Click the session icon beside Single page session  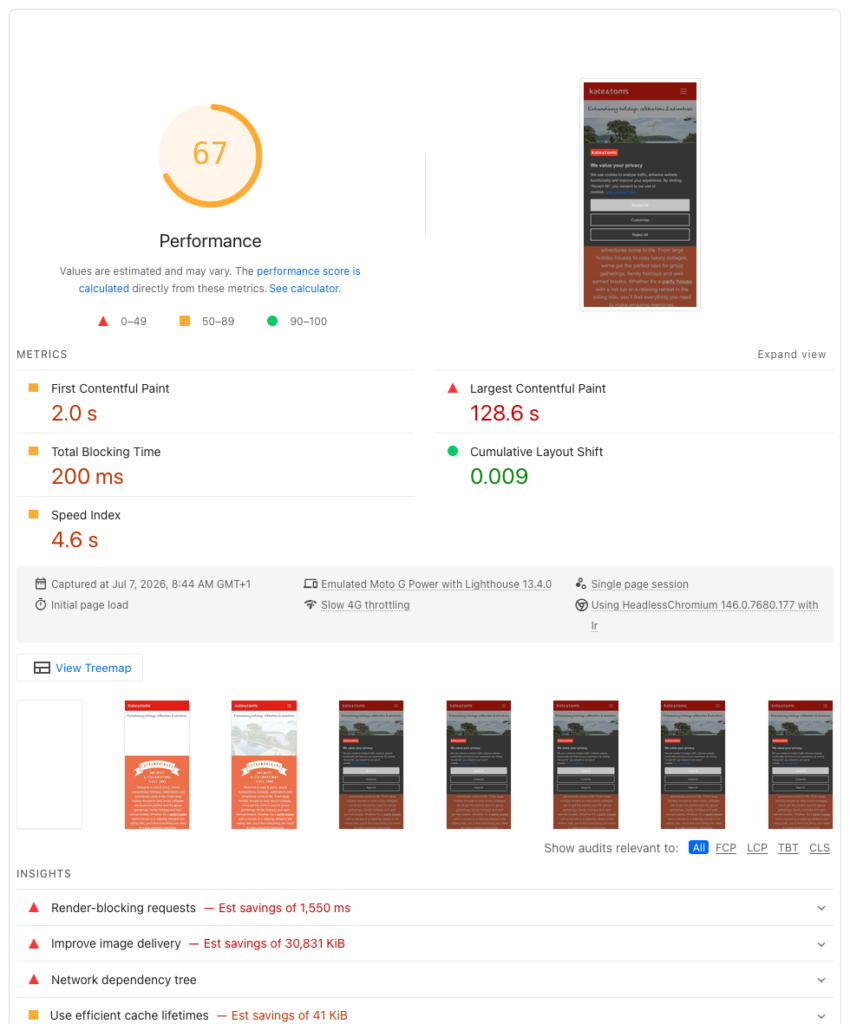581,583
